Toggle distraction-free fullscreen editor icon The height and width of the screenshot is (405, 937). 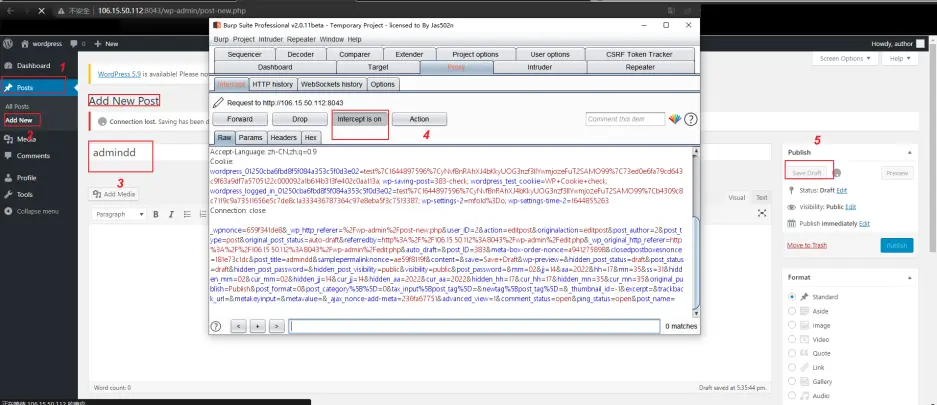(x=762, y=213)
